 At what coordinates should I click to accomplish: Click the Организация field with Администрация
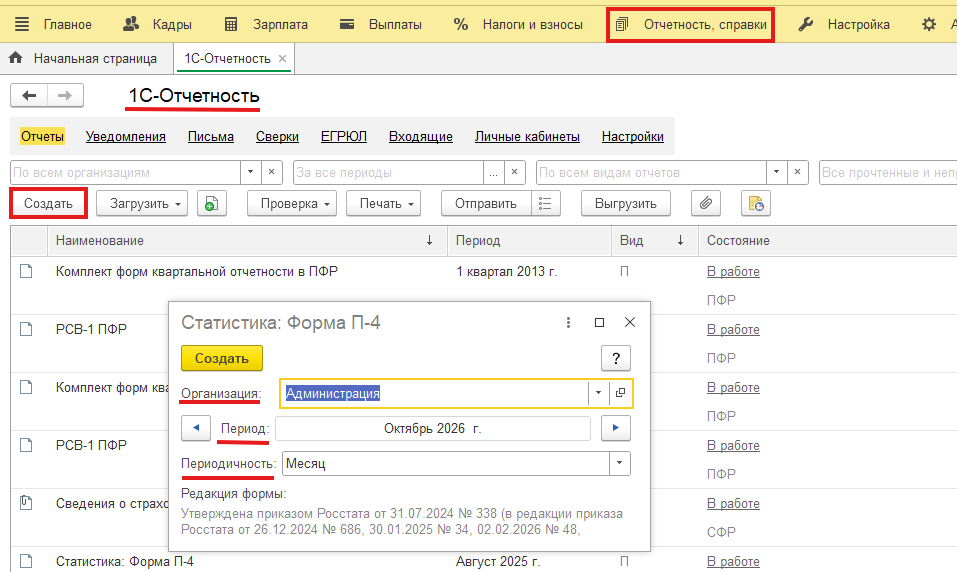point(434,393)
